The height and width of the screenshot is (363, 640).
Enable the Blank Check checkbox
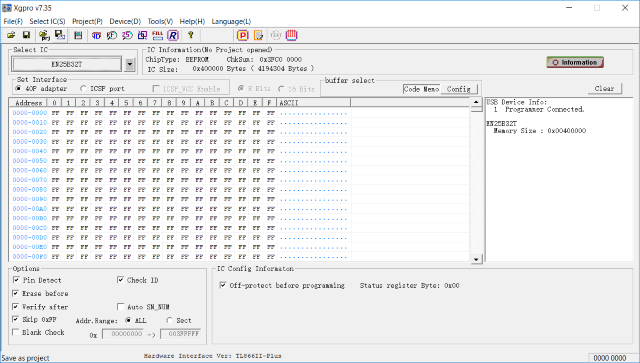point(16,332)
